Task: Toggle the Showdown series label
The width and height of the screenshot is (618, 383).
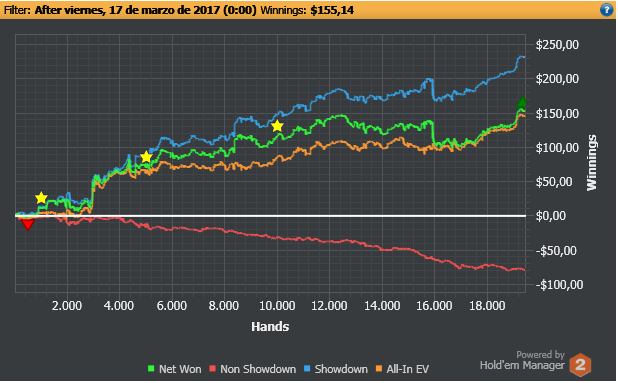Action: click(341, 369)
